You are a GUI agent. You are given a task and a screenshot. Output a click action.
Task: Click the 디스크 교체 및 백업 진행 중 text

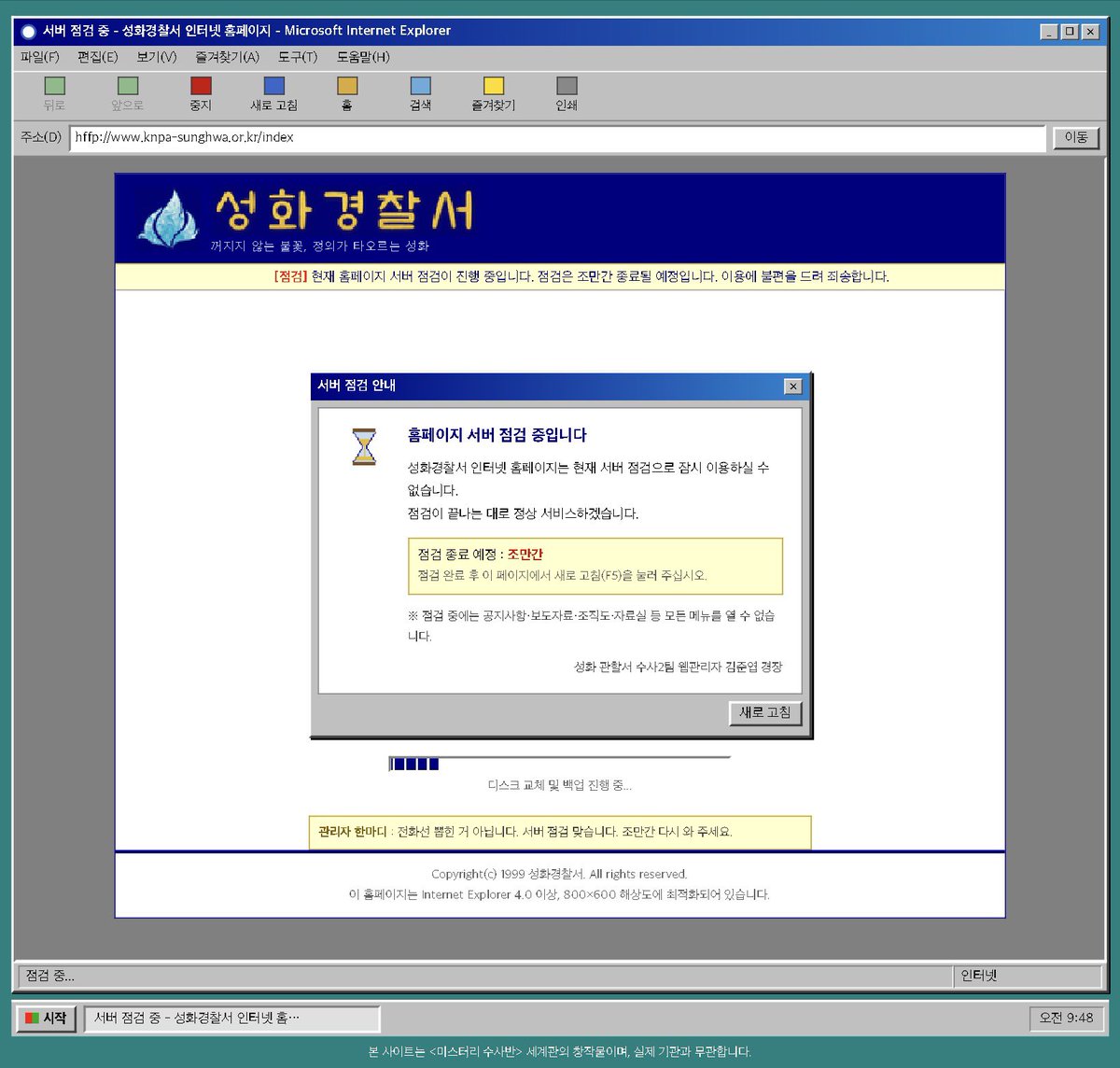pos(559,785)
